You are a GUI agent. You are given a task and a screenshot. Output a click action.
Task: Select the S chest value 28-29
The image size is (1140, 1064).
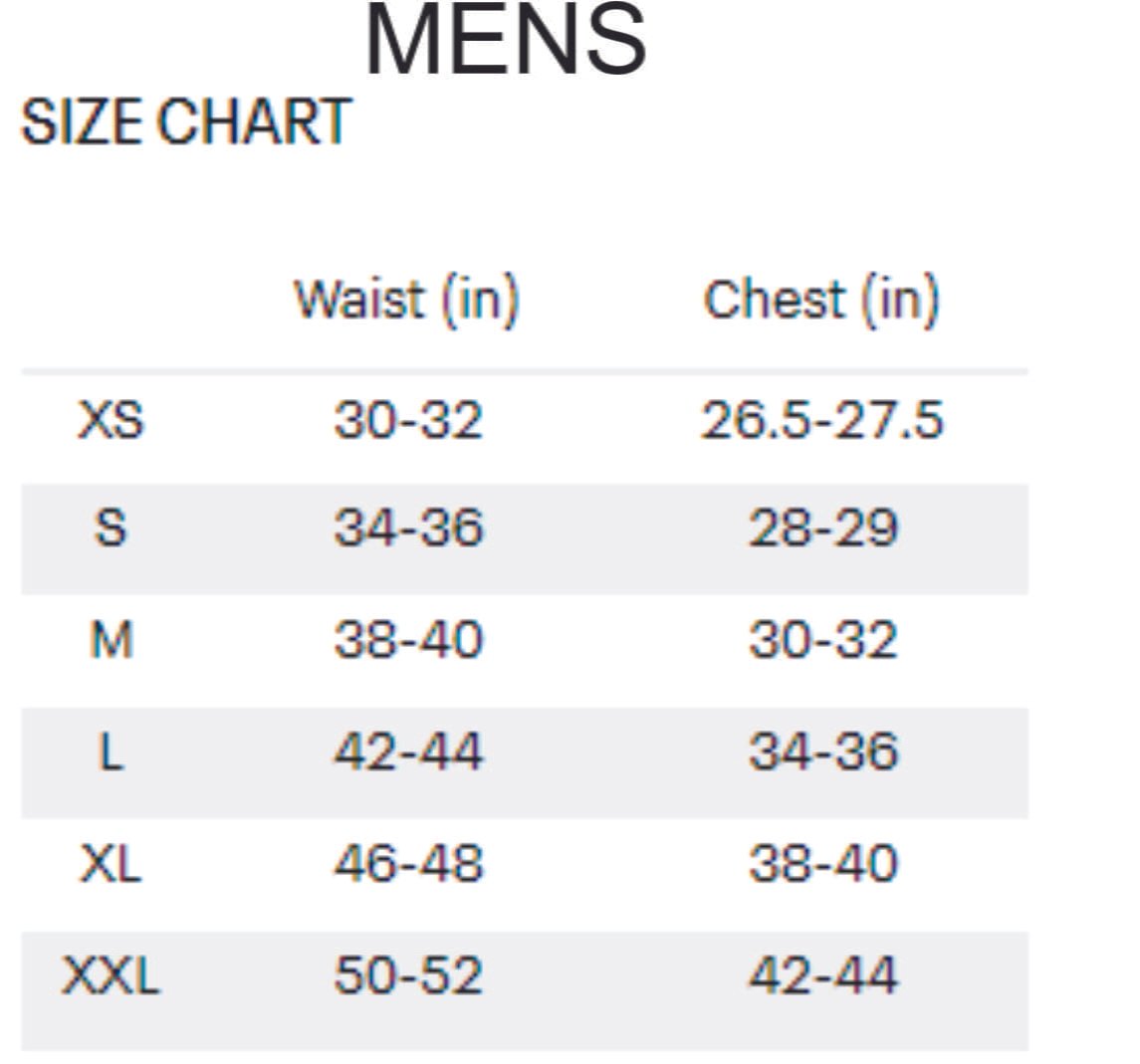click(823, 529)
